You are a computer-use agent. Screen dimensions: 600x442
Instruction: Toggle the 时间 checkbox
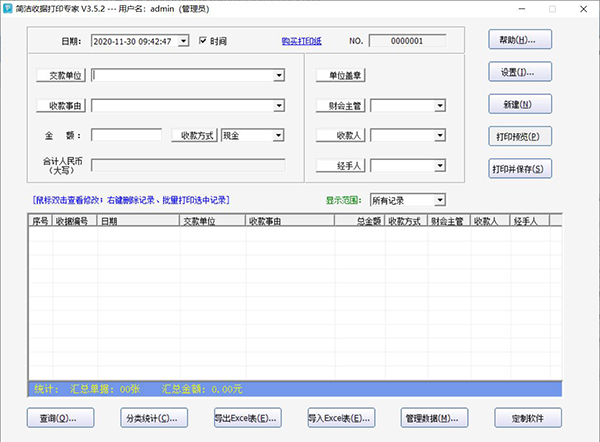pyautogui.click(x=204, y=41)
